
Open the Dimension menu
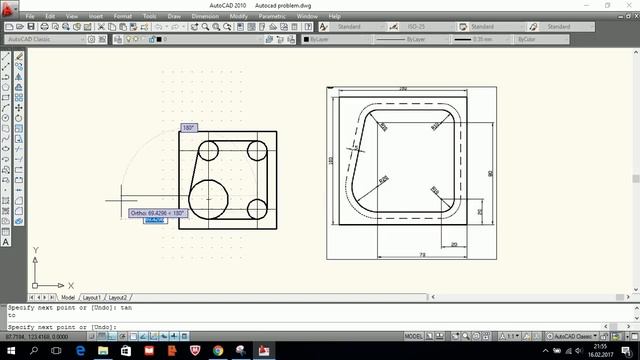pyautogui.click(x=205, y=16)
